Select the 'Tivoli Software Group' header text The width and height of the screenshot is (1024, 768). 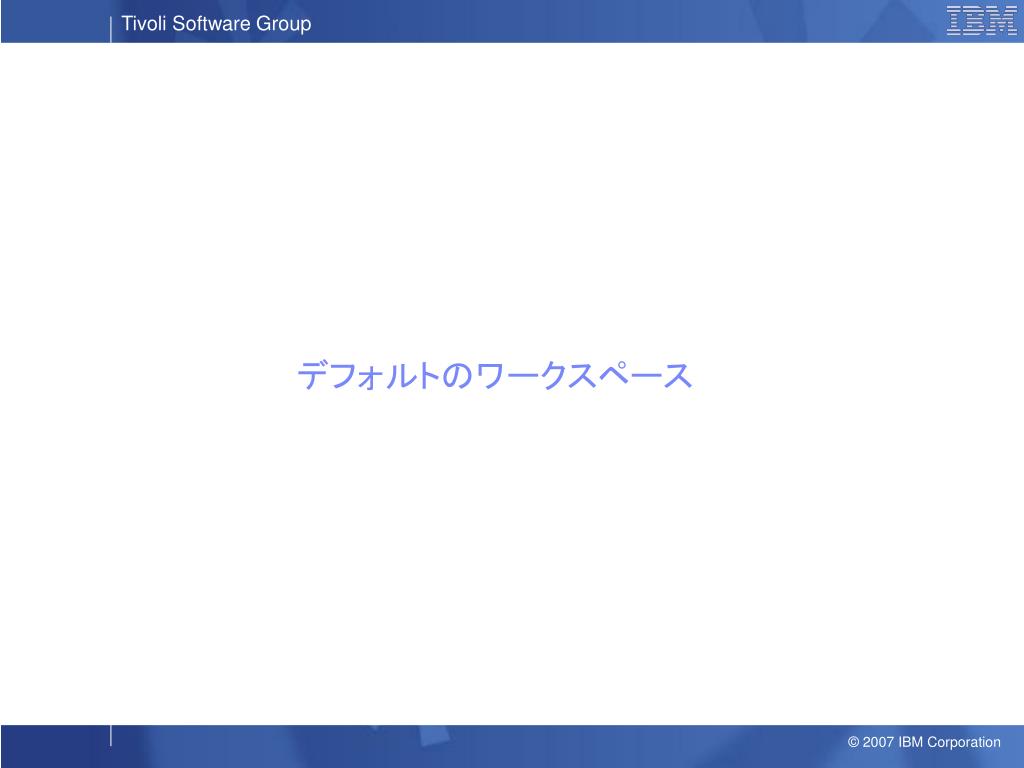click(216, 24)
